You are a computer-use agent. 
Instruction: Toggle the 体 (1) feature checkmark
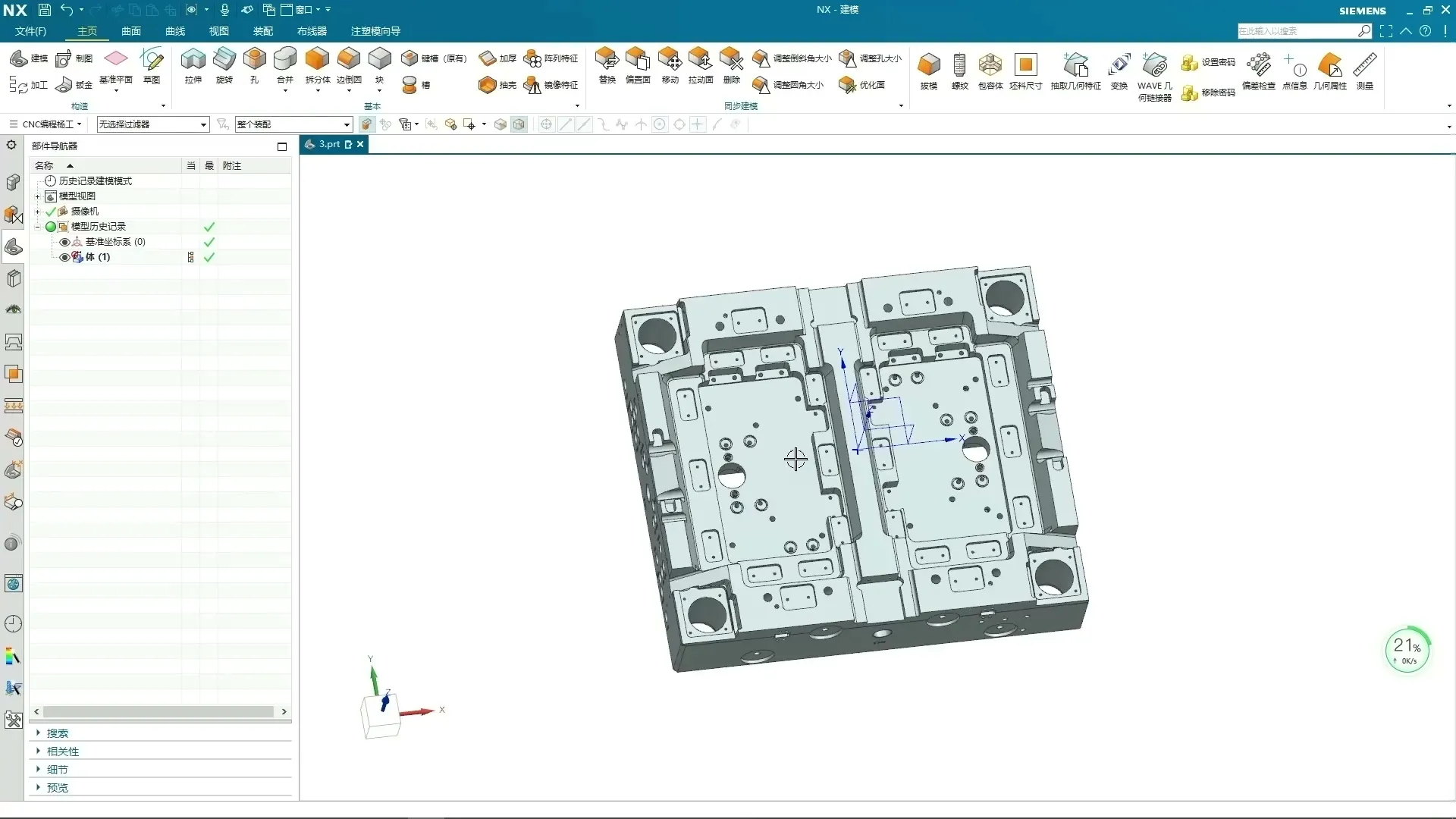pos(209,256)
